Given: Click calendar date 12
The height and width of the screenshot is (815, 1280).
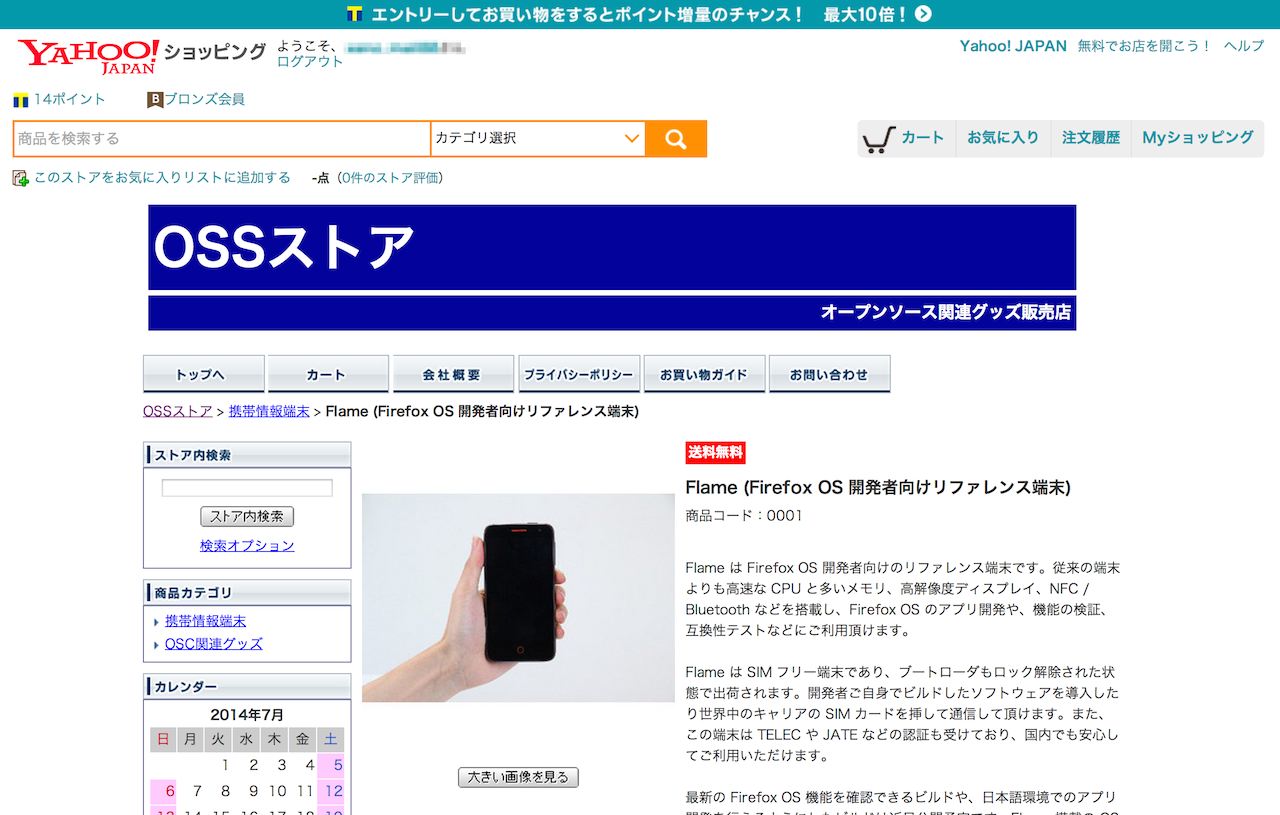Looking at the screenshot, I should pyautogui.click(x=334, y=791).
